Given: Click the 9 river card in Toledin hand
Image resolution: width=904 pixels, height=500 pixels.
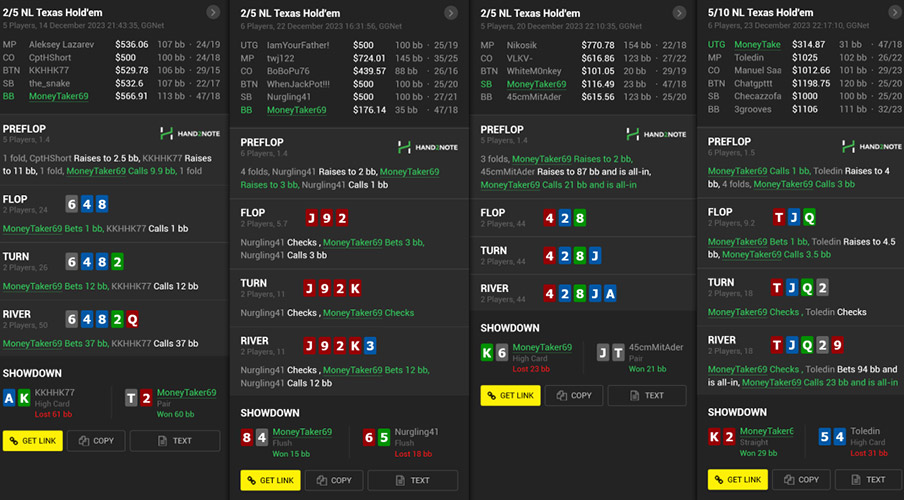Looking at the screenshot, I should pyautogui.click(x=838, y=345).
